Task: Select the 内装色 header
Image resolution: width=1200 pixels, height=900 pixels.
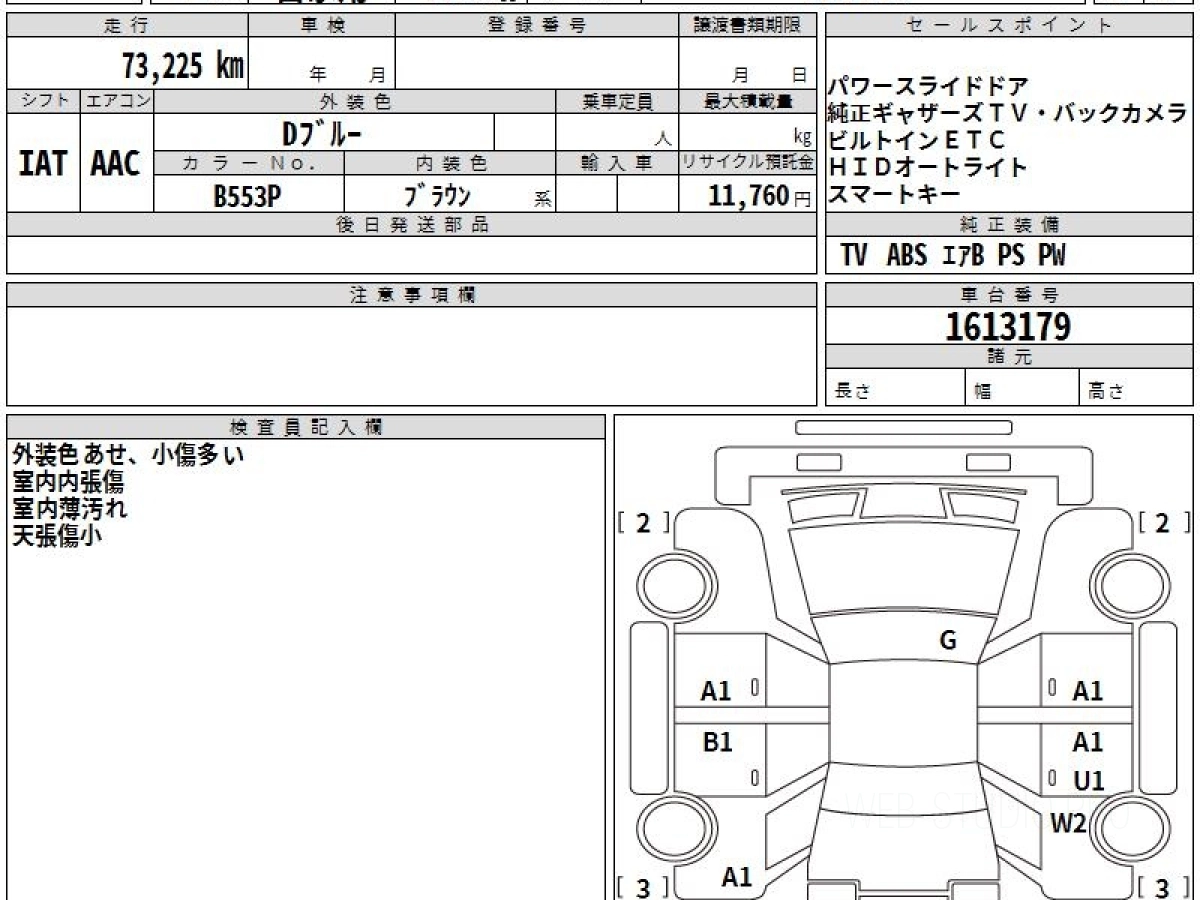Action: coord(450,163)
